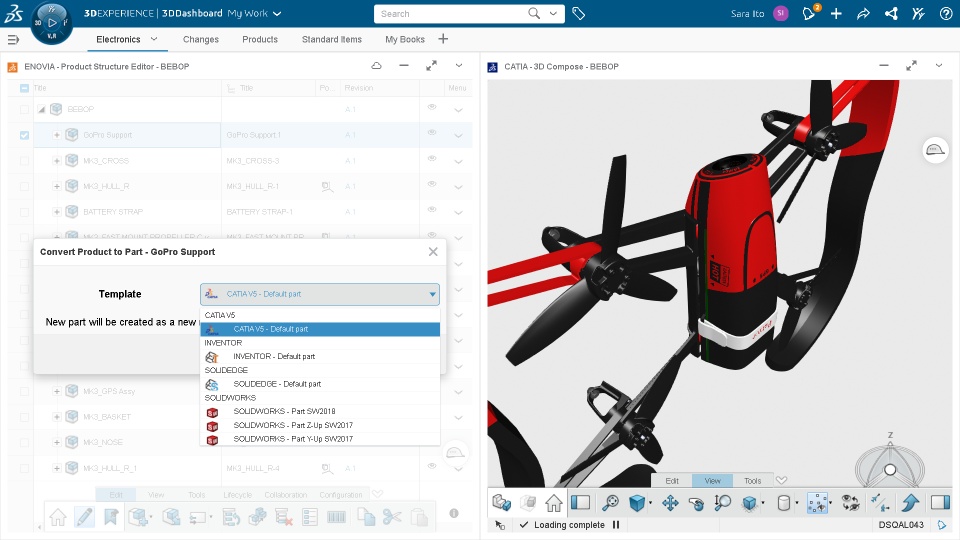Select SOLIDWORKS - Part SW2018 option
This screenshot has height=540, width=960.
[320, 411]
